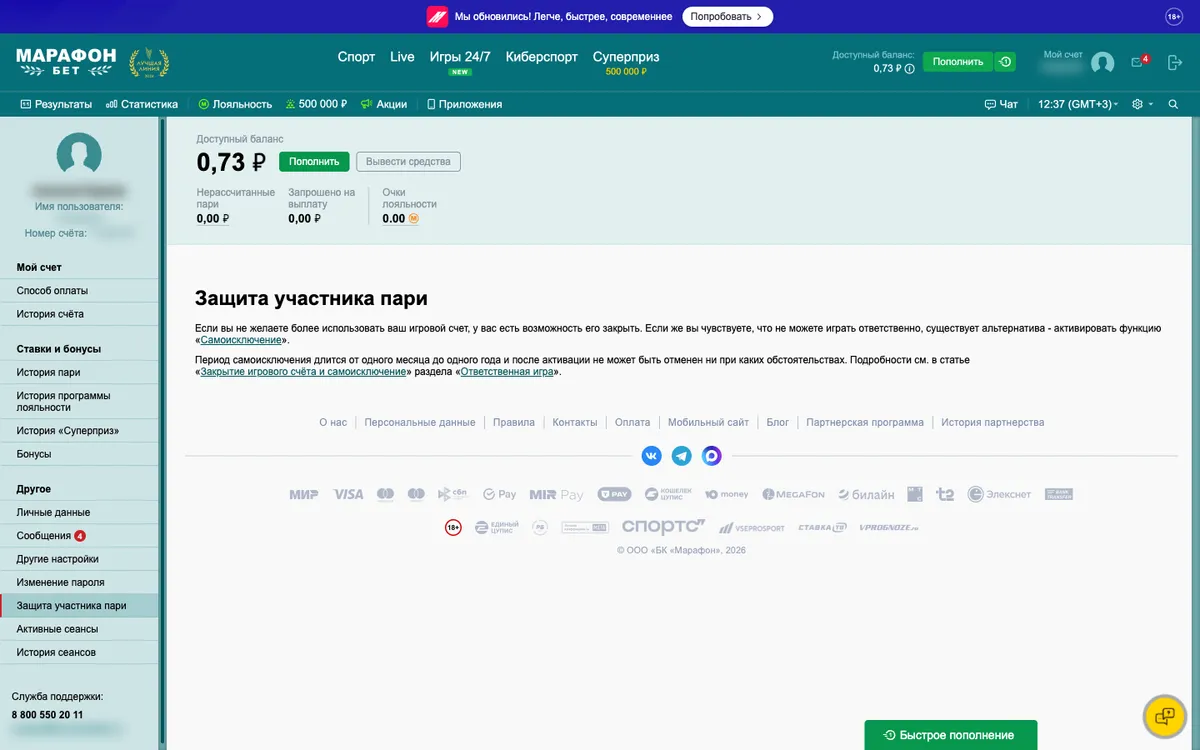
Task: Select Защита участника пари in sidebar
Action: coord(79,606)
